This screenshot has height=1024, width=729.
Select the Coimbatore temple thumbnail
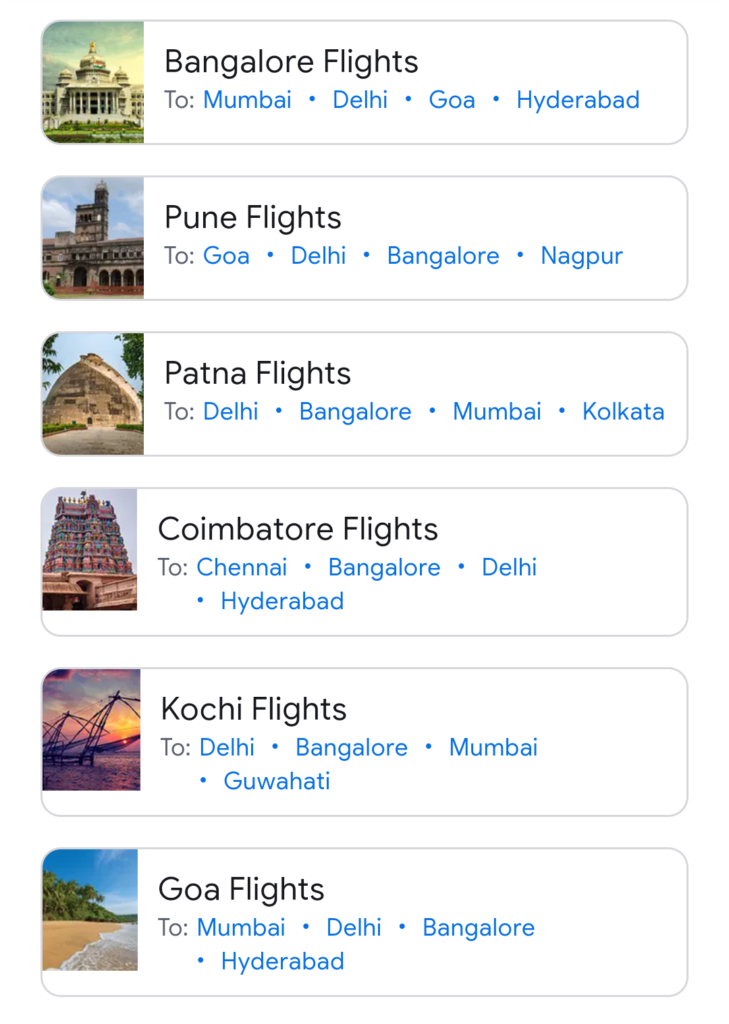tap(90, 551)
